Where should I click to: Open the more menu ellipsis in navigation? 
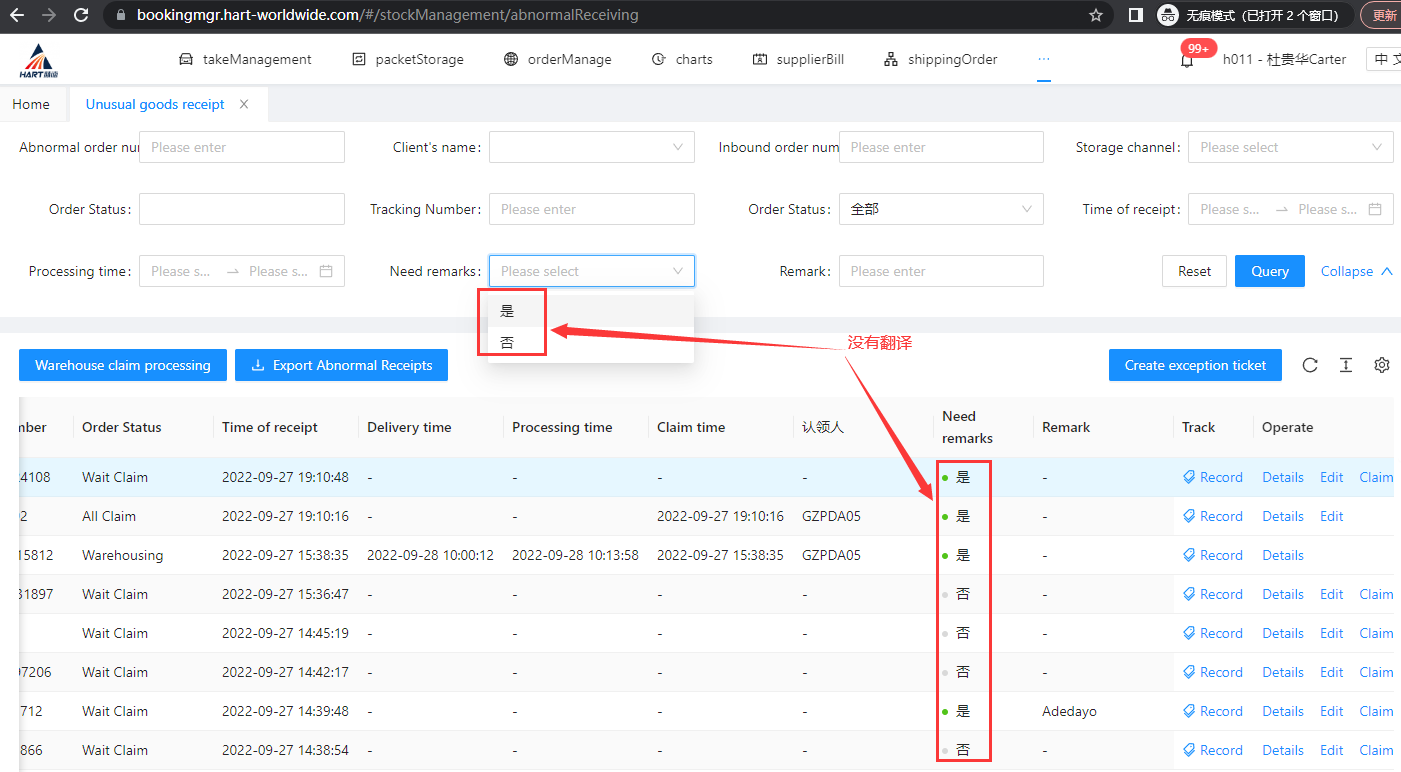(x=1044, y=59)
